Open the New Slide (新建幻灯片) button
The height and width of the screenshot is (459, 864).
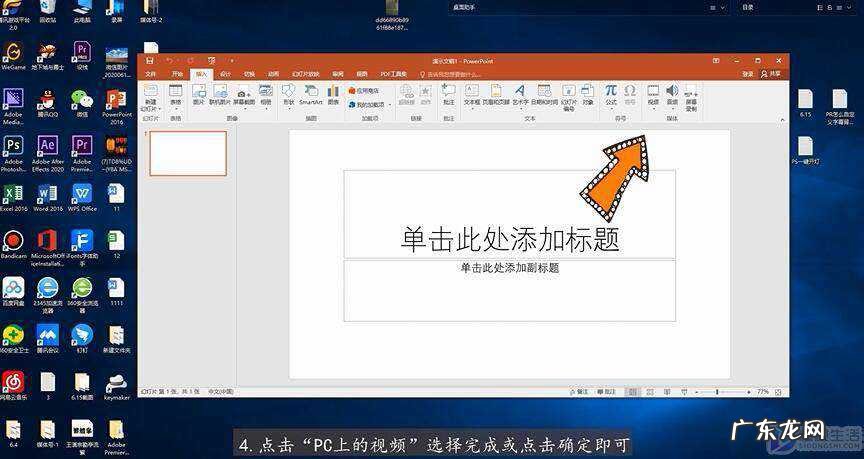150,98
